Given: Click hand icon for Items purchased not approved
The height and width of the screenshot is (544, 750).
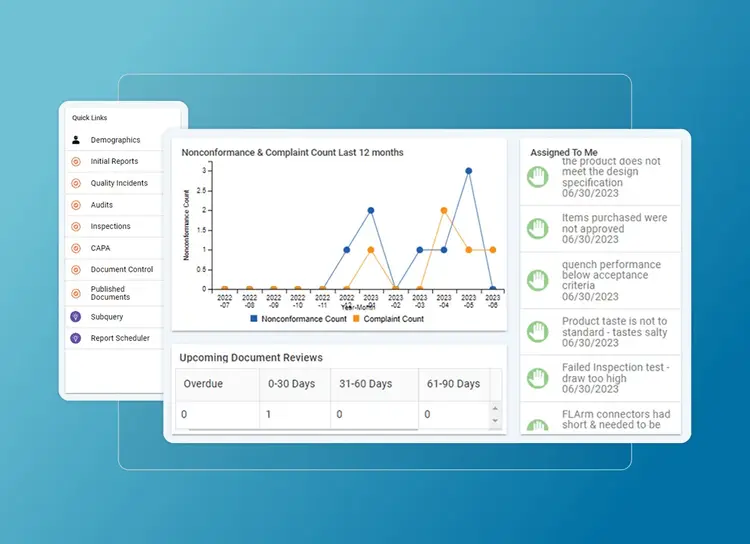Looking at the screenshot, I should pos(538,228).
